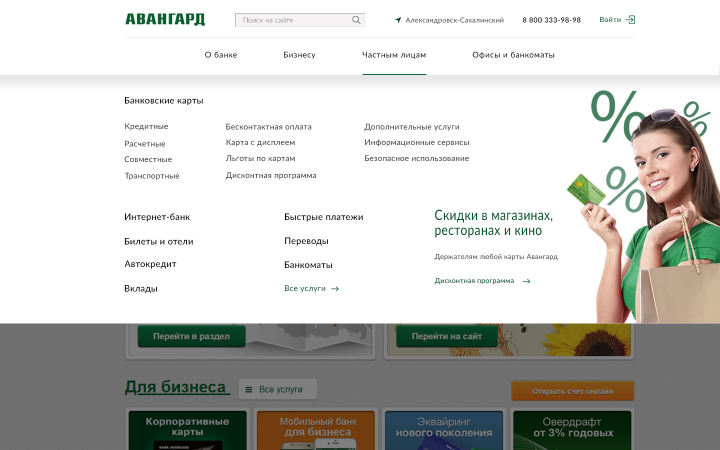Click the login door icon
This screenshot has width=720, height=450.
[630, 19]
